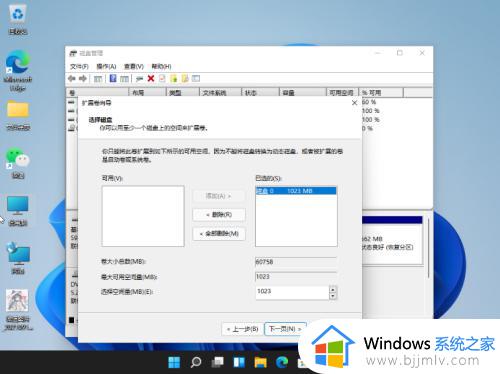Screen dimensions: 500x374
Task: Open the 帮助(H) menu
Action: pos(161,66)
